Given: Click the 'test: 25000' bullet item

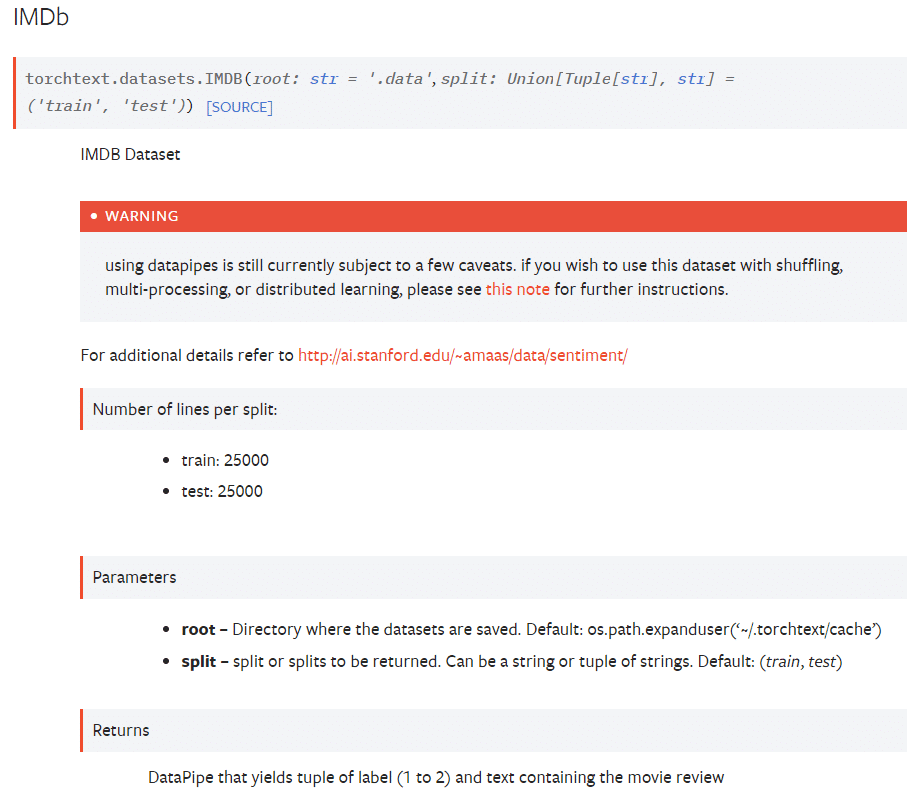Looking at the screenshot, I should (222, 491).
